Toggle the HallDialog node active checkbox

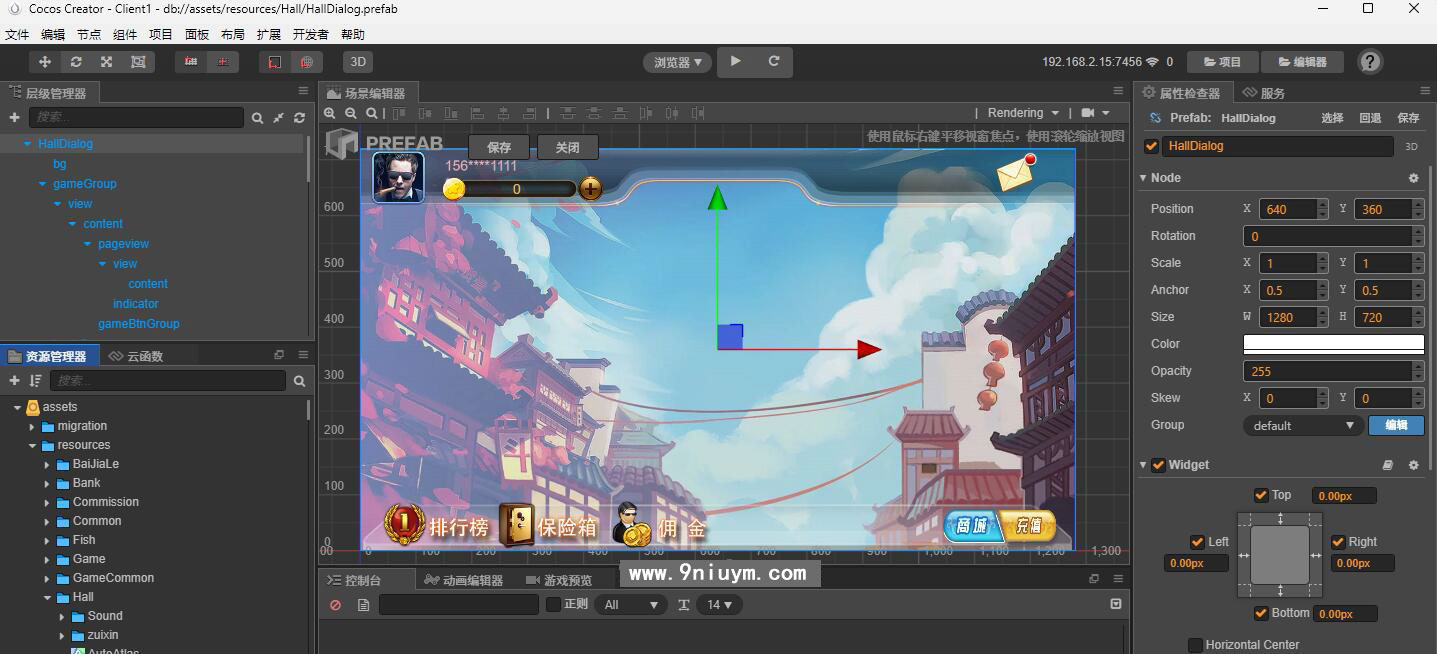1152,146
